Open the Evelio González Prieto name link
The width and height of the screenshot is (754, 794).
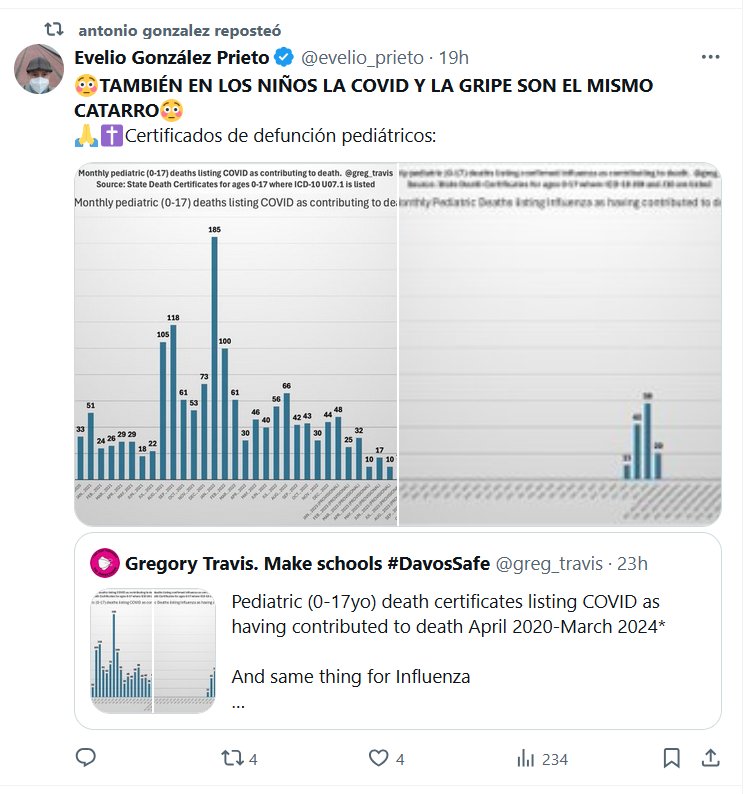pos(172,57)
